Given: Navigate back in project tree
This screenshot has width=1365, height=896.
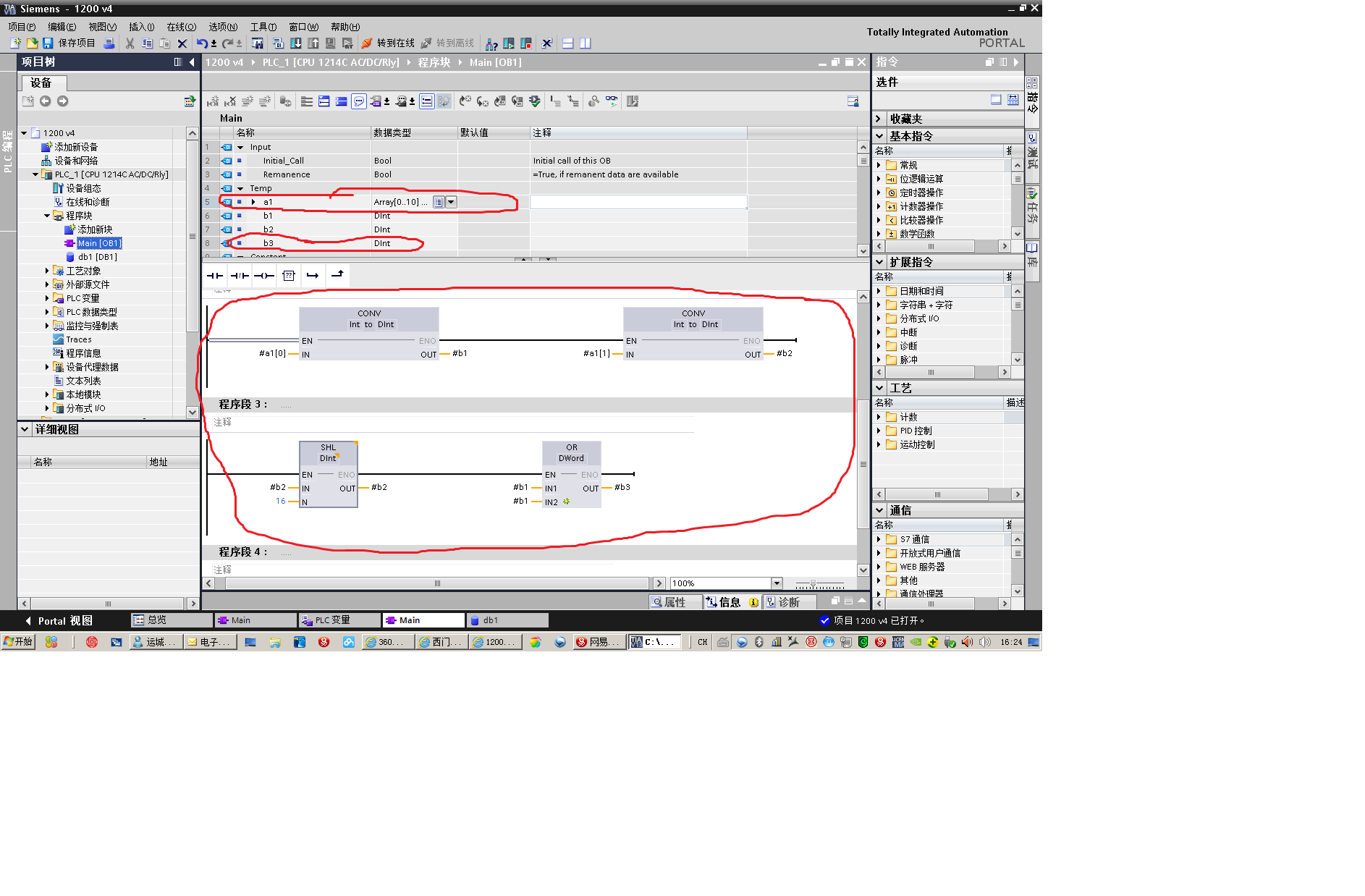Looking at the screenshot, I should (46, 101).
